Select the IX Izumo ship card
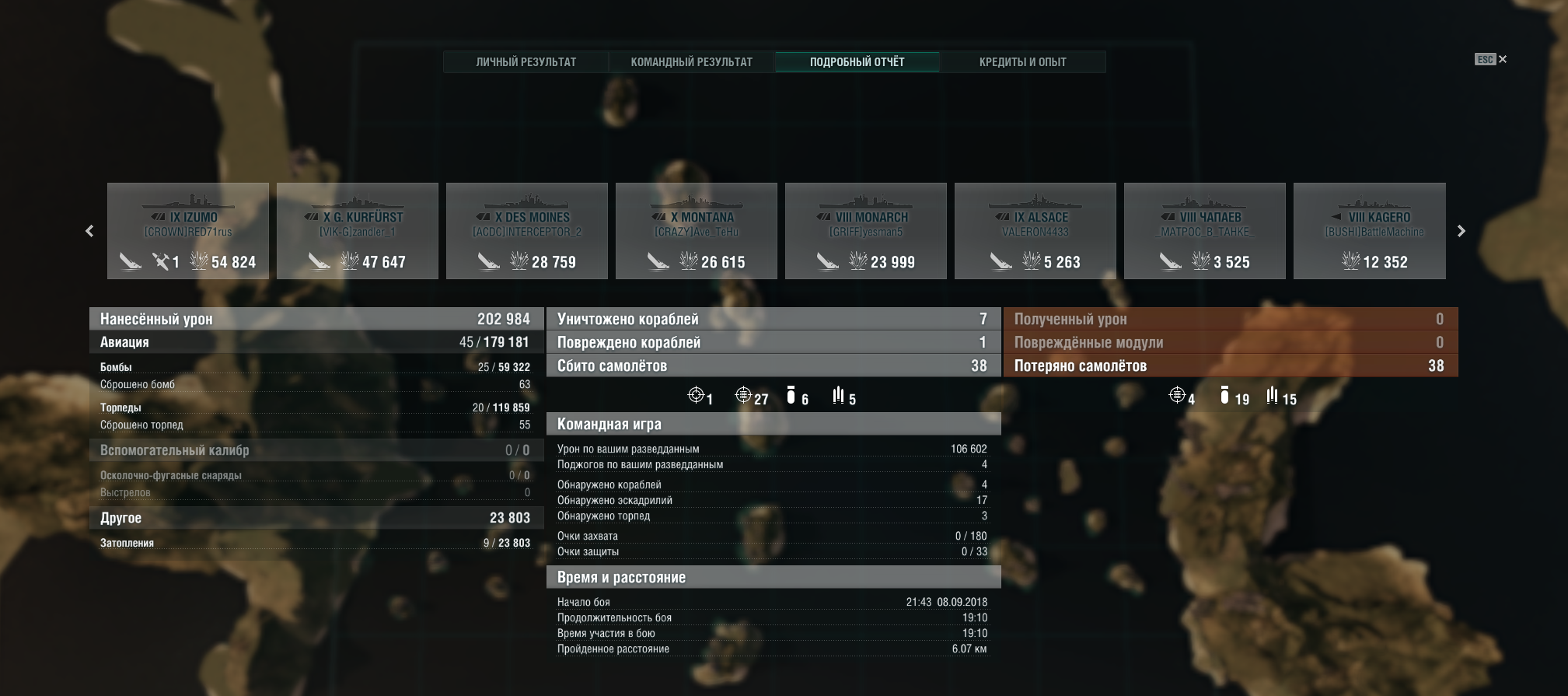Image resolution: width=1568 pixels, height=696 pixels. 188,231
